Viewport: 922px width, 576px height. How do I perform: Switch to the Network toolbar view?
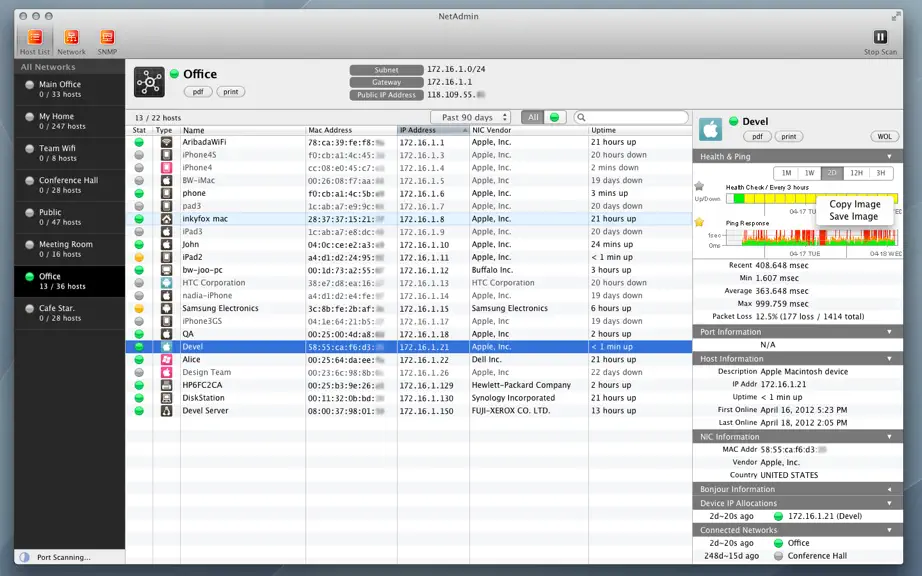(x=71, y=38)
